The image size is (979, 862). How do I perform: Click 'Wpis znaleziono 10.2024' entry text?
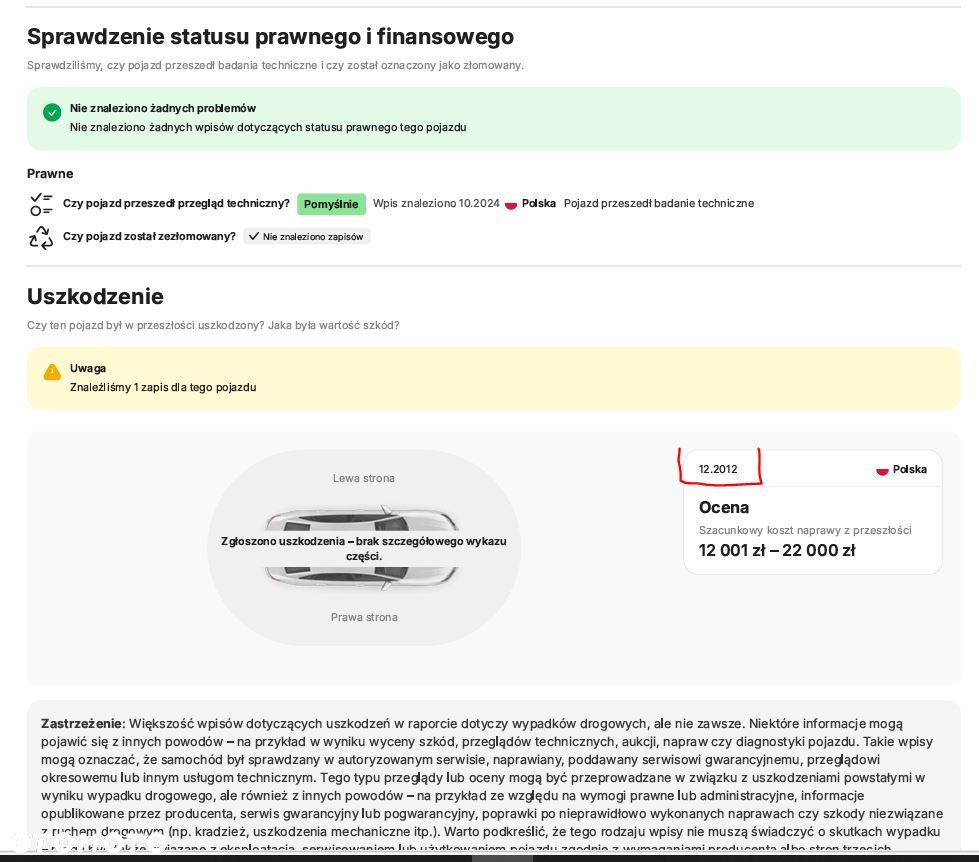(x=436, y=204)
